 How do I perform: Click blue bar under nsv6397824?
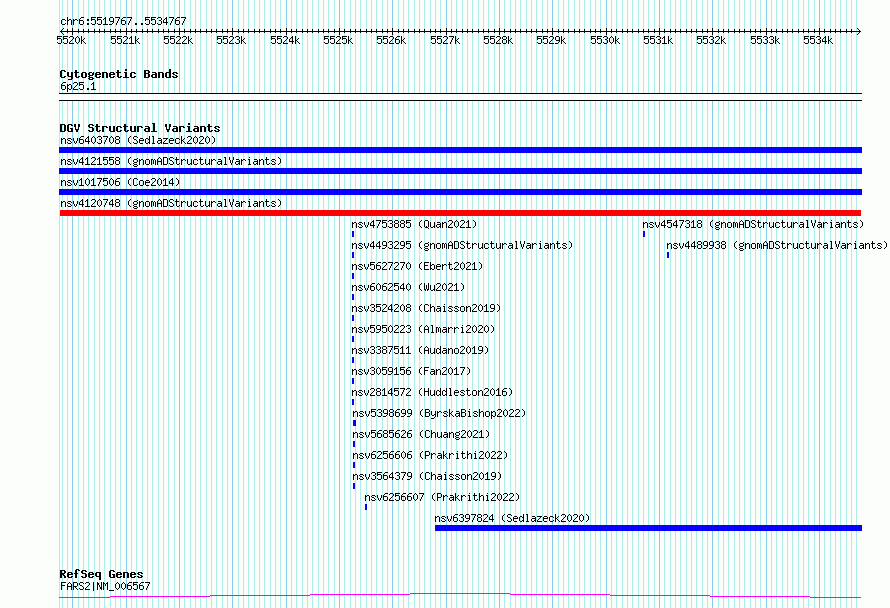tap(648, 528)
